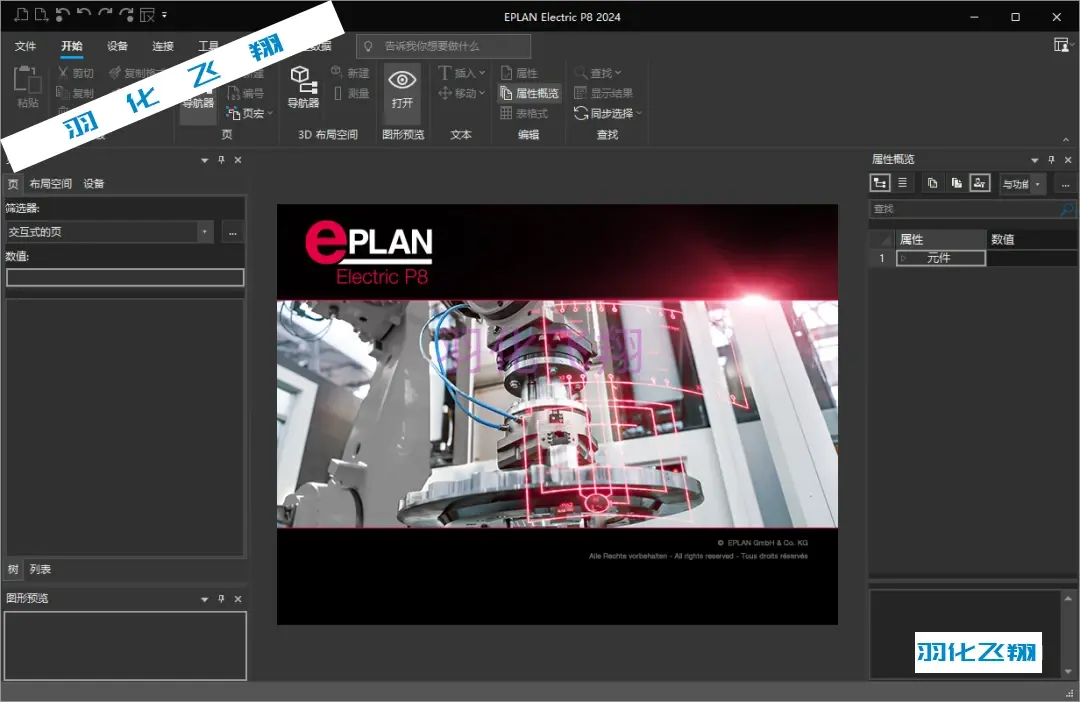Image resolution: width=1080 pixels, height=702 pixels.
Task: Toggle the user-filter icon in 属性概览 toolbar
Action: 979,183
